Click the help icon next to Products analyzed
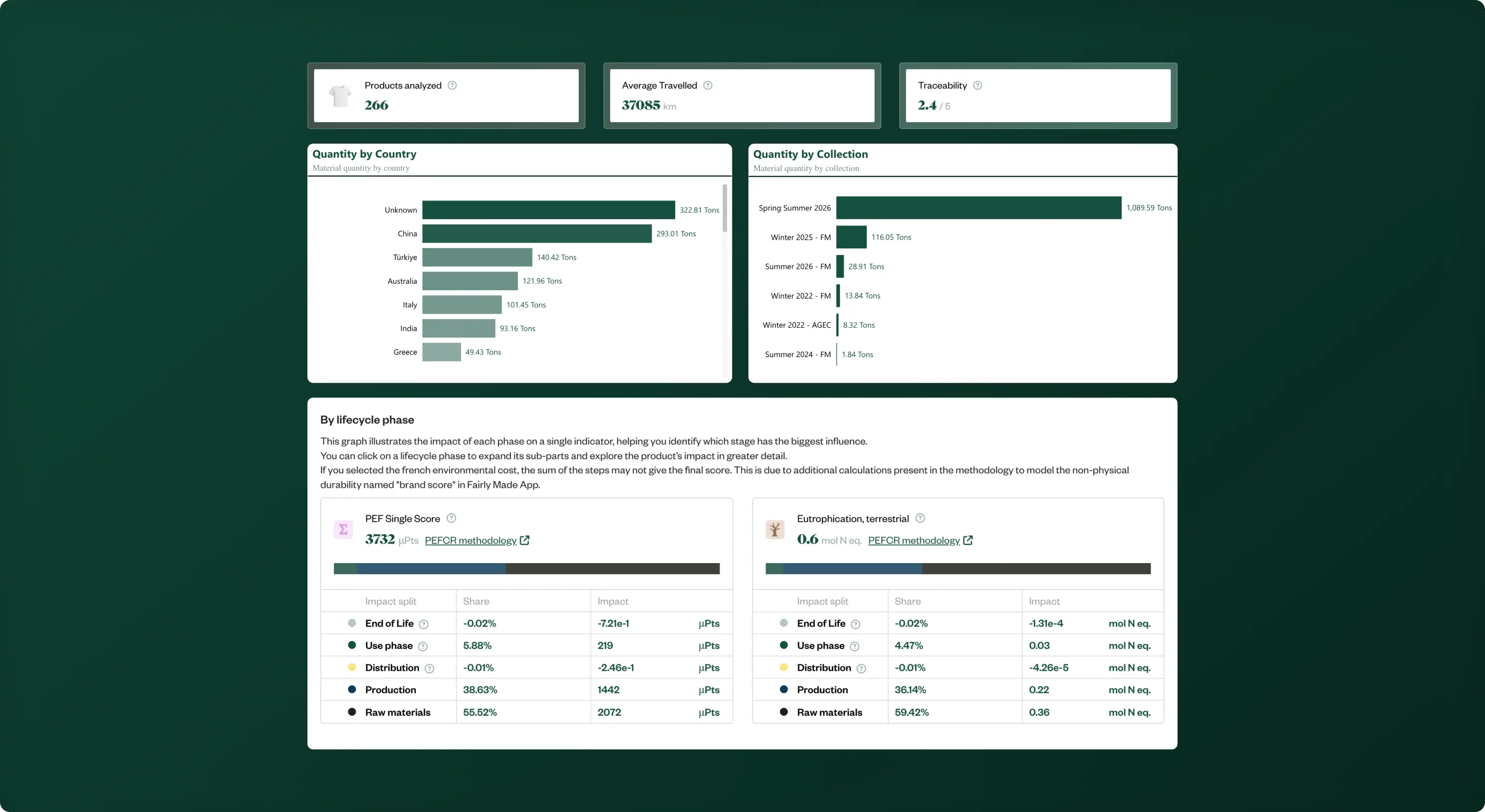The height and width of the screenshot is (812, 1485). pyautogui.click(x=452, y=85)
